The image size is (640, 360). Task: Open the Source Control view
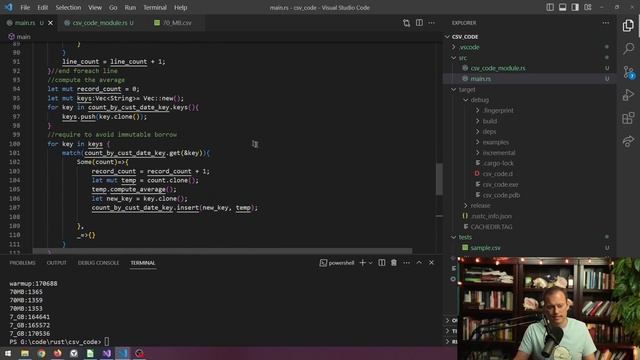click(628, 72)
